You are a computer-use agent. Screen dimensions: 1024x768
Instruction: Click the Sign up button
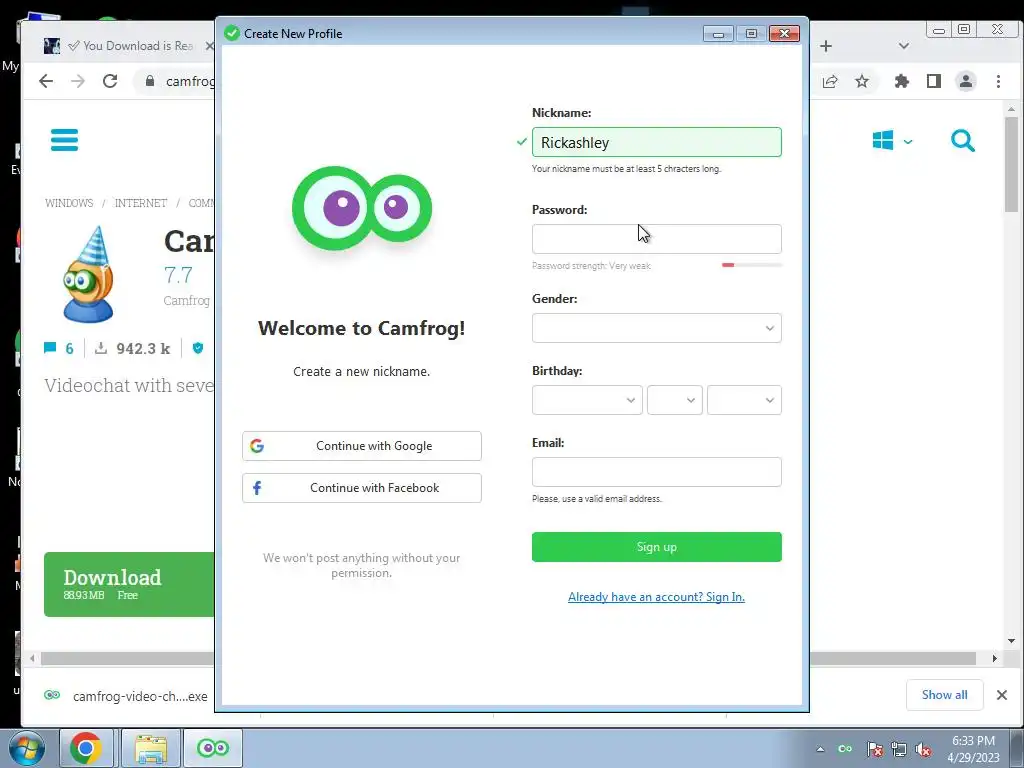(656, 547)
